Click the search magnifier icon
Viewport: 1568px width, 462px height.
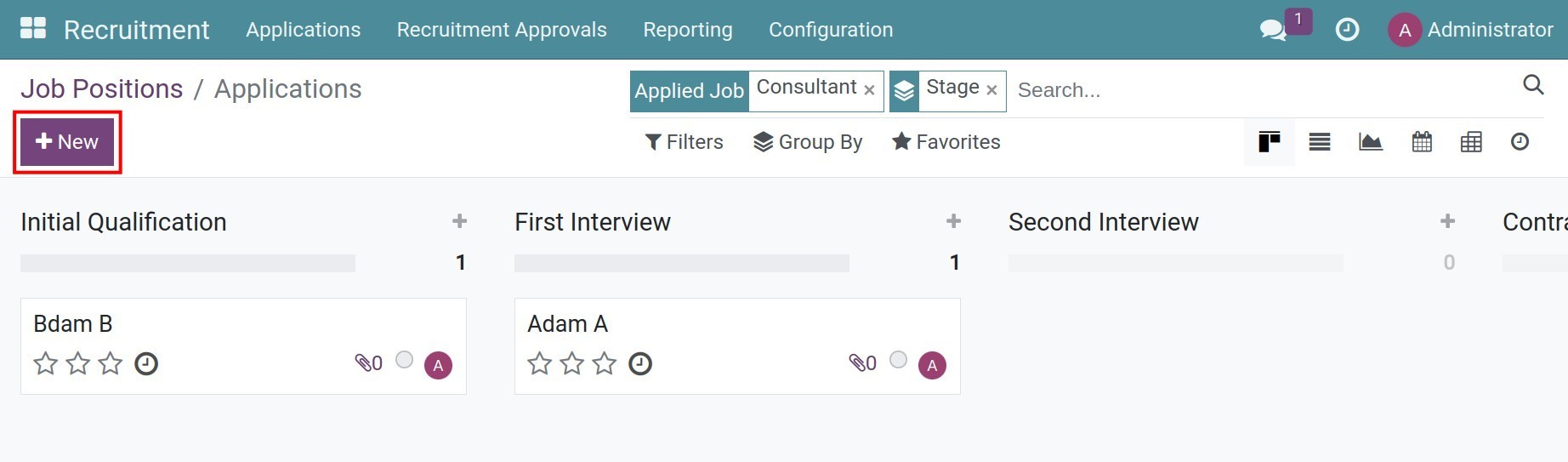[1533, 85]
